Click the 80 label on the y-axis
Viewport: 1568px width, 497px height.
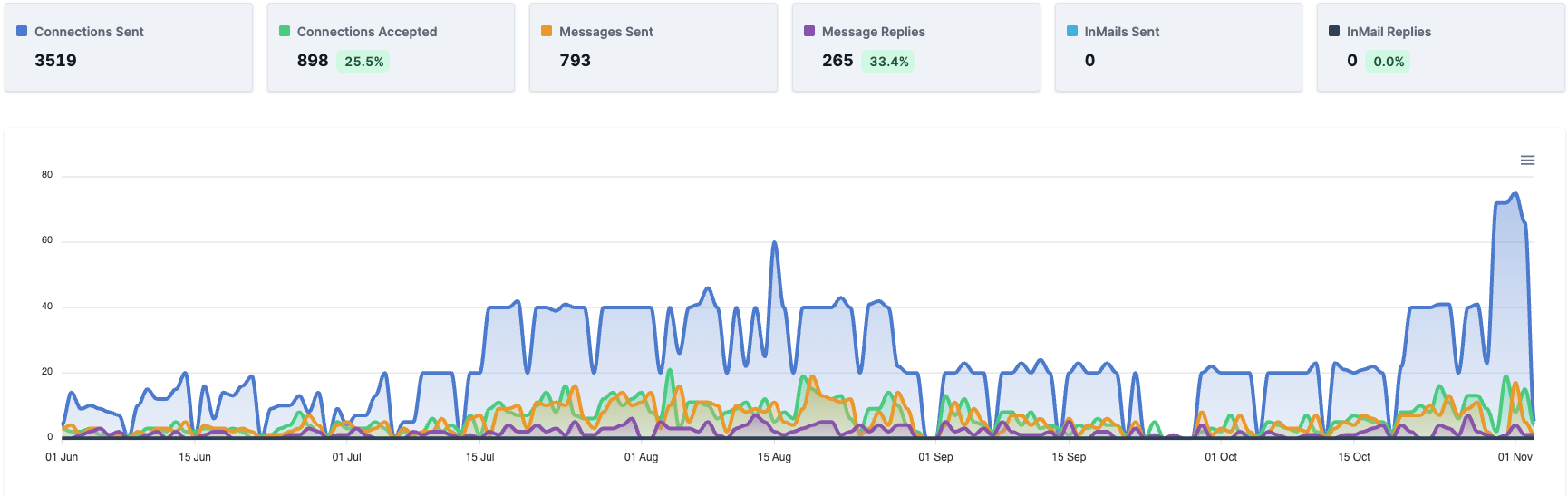47,175
